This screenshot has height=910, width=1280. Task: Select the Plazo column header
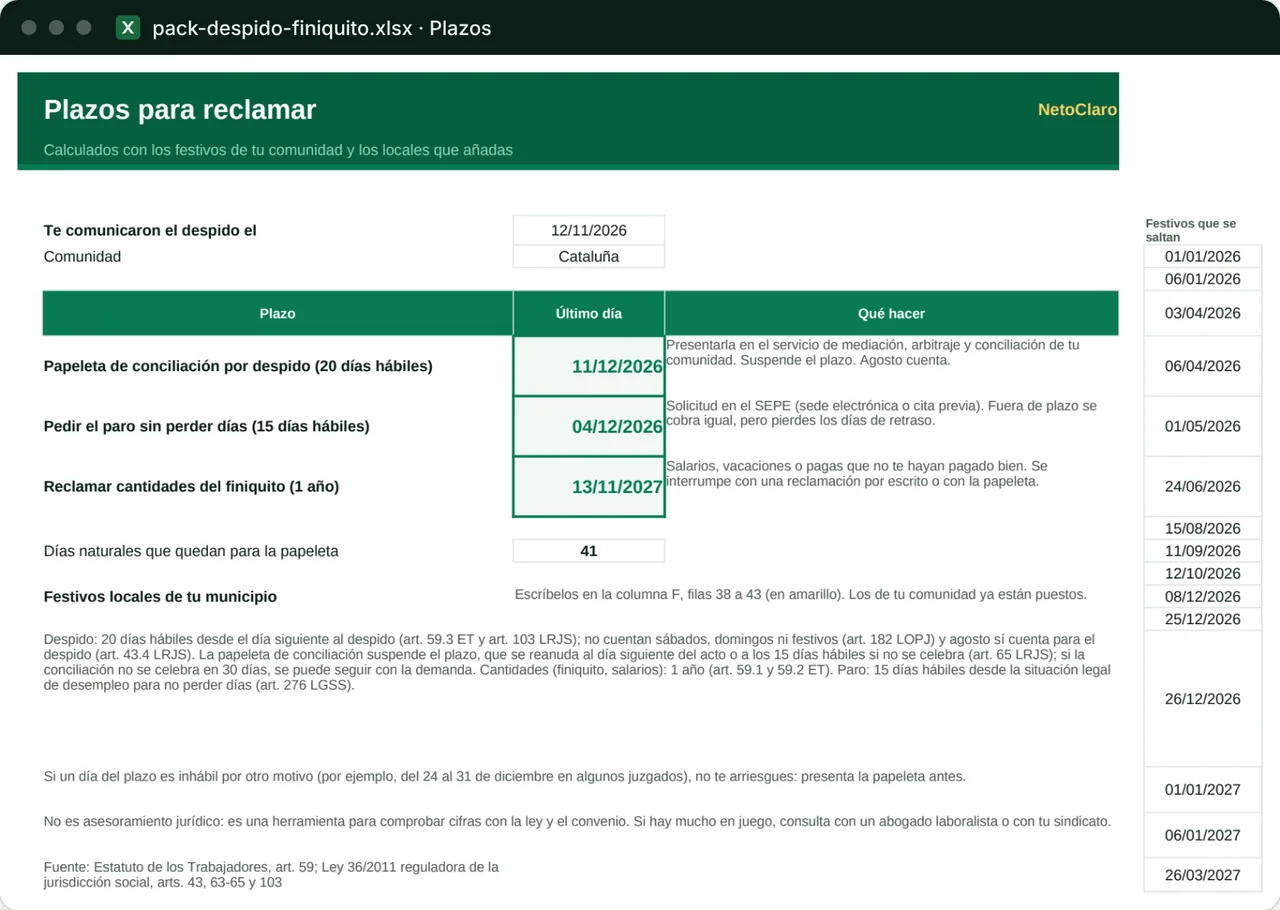[277, 313]
